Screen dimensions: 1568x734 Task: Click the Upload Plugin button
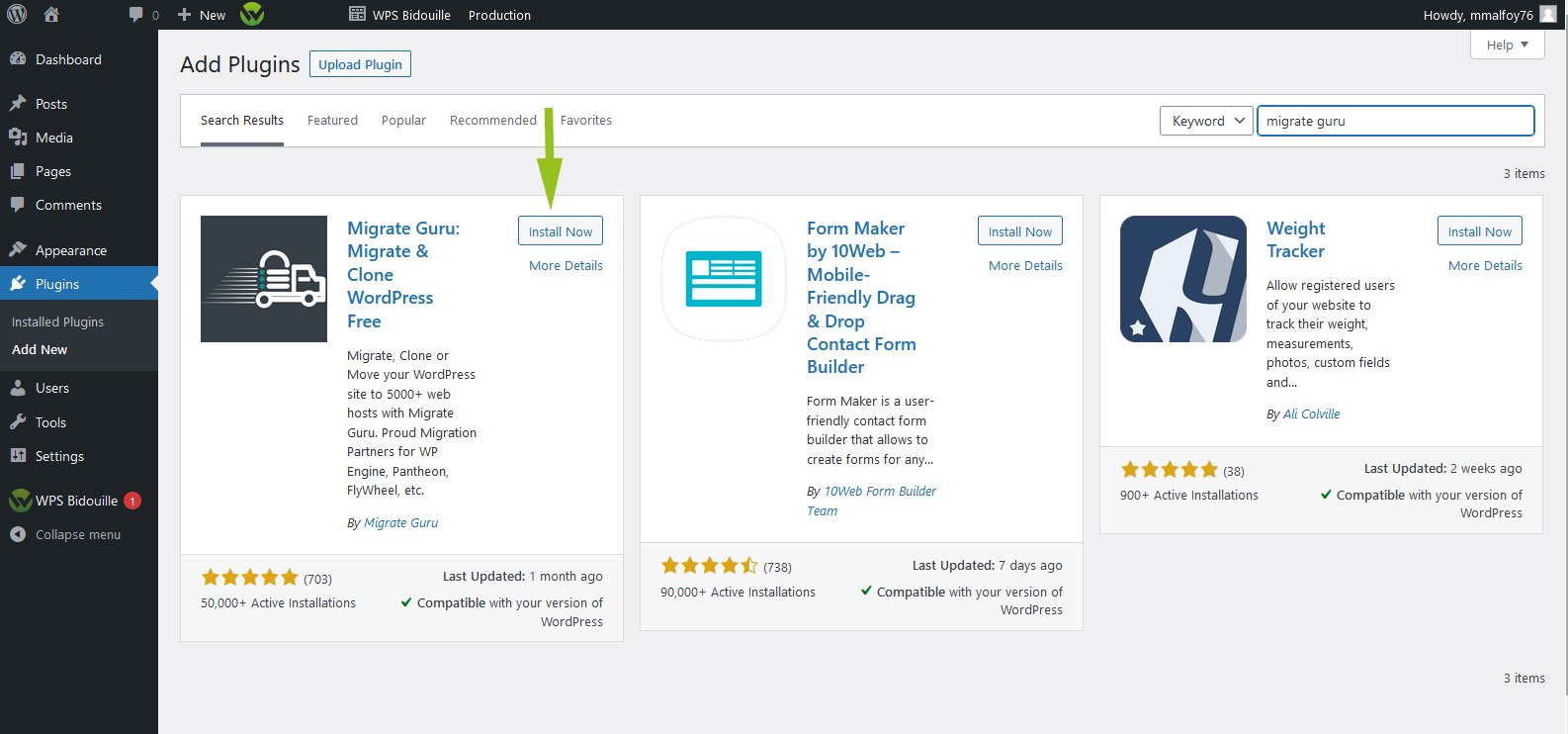tap(360, 64)
